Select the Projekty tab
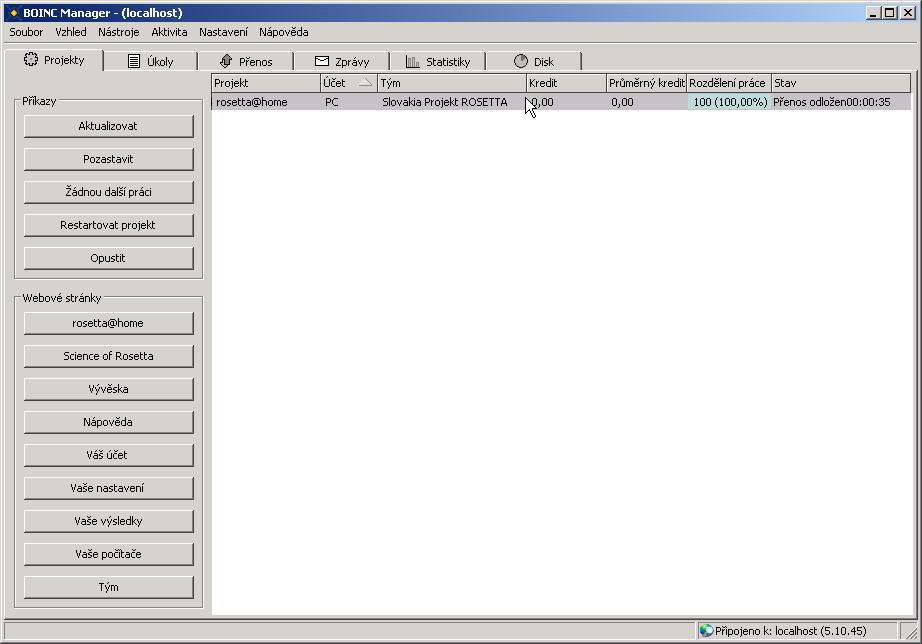This screenshot has height=644, width=922. pos(54,60)
